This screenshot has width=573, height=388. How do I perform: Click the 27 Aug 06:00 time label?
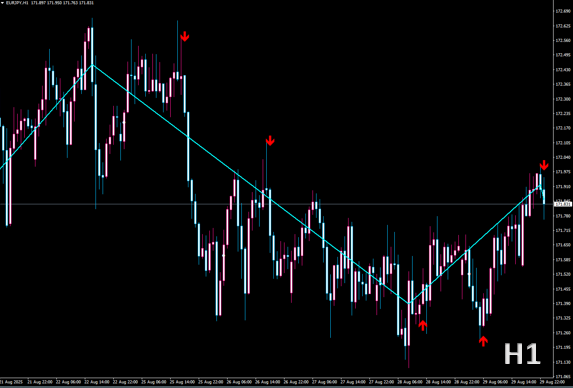[x=325, y=382]
